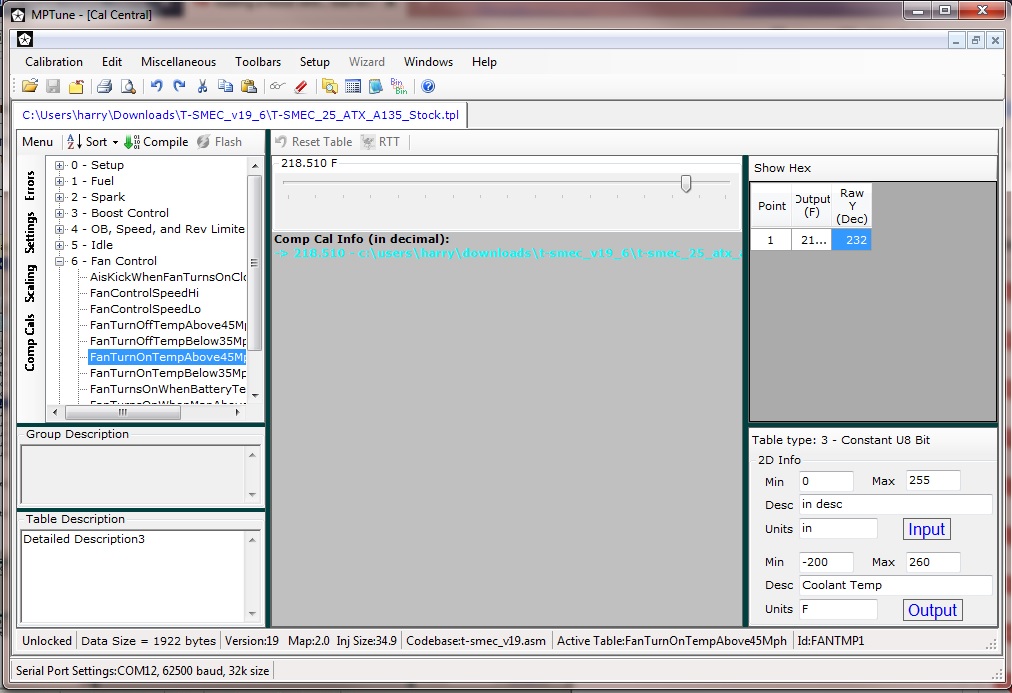Select FanControlSpeedHi tree item

(x=144, y=293)
